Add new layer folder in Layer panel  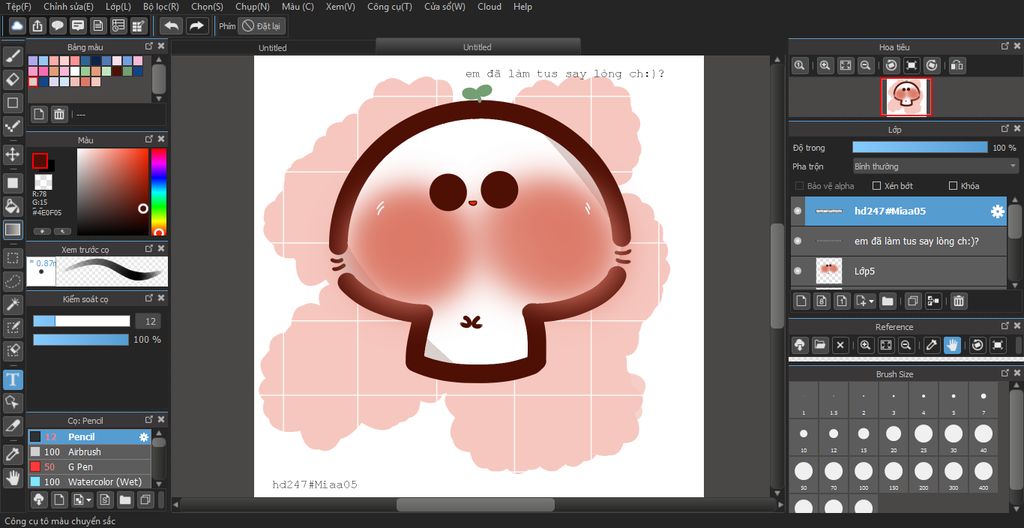[887, 301]
